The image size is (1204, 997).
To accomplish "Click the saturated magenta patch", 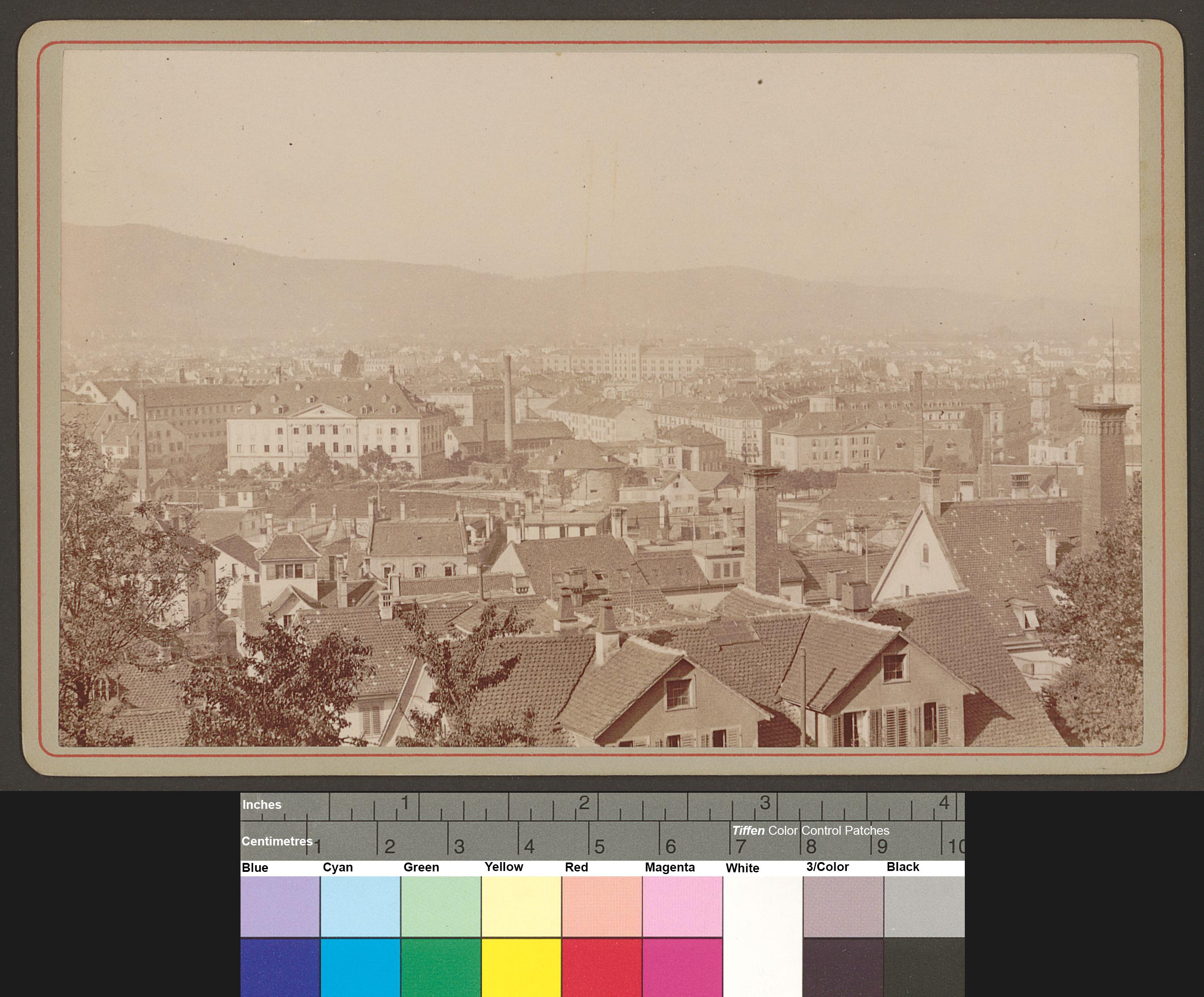I will (682, 967).
